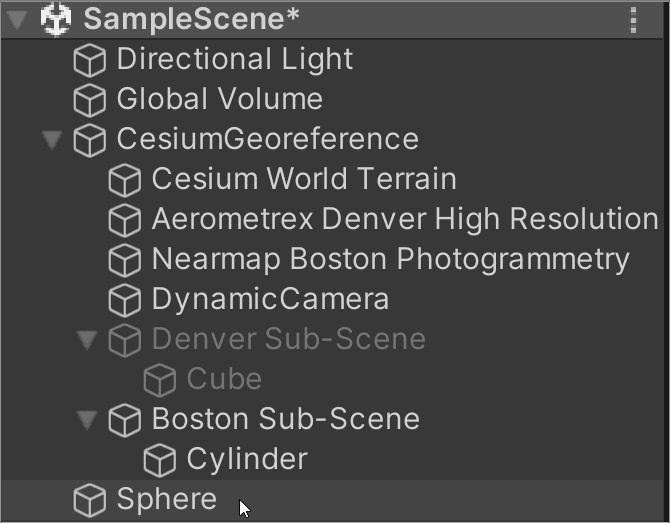Open the SampleScene three-dot options menu

point(633,19)
